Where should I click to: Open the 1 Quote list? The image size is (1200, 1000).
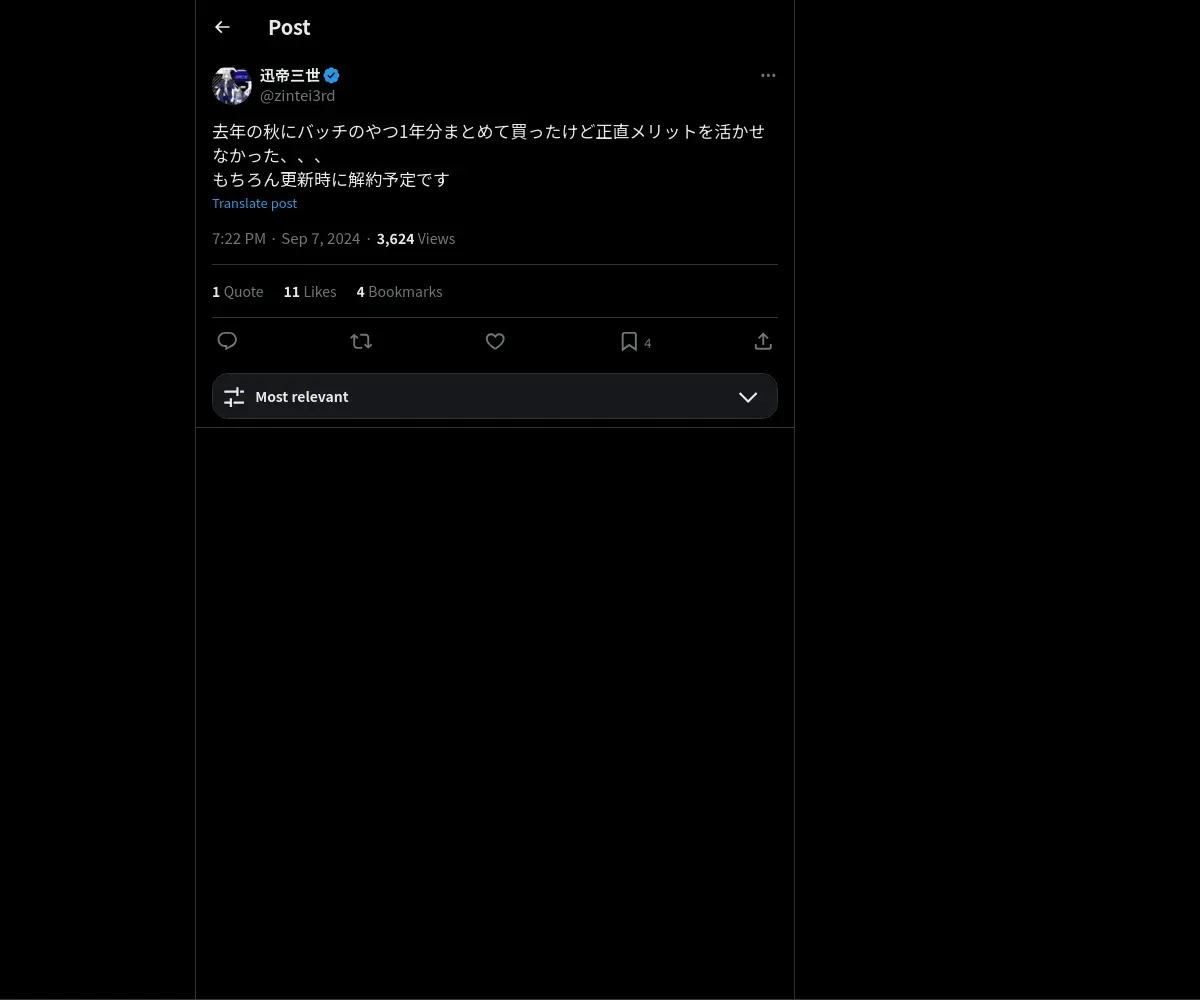coord(238,292)
